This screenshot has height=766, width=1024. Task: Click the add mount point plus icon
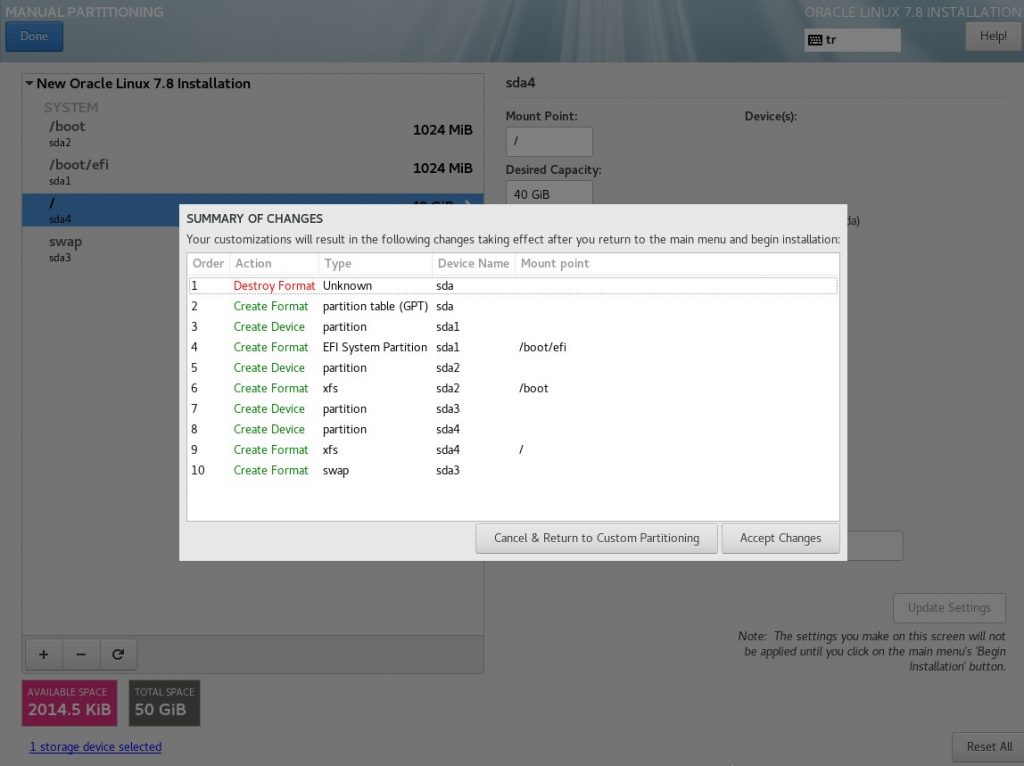pos(44,654)
